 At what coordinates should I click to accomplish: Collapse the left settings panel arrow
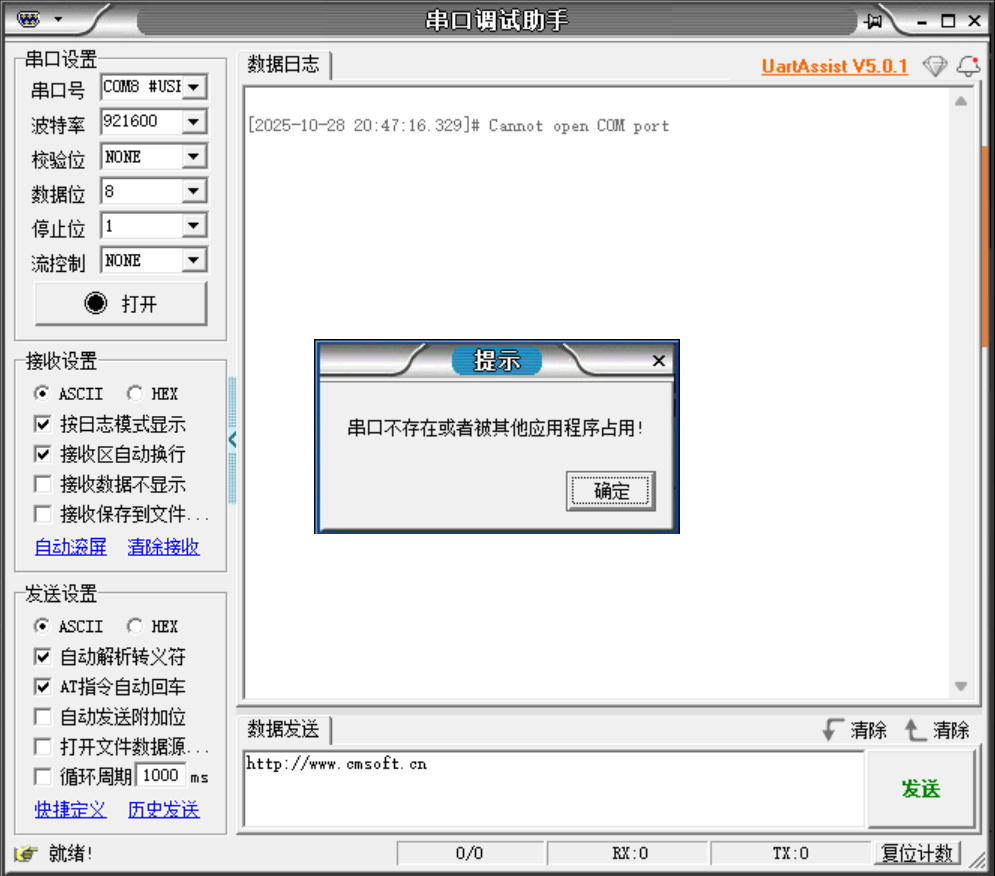232,439
